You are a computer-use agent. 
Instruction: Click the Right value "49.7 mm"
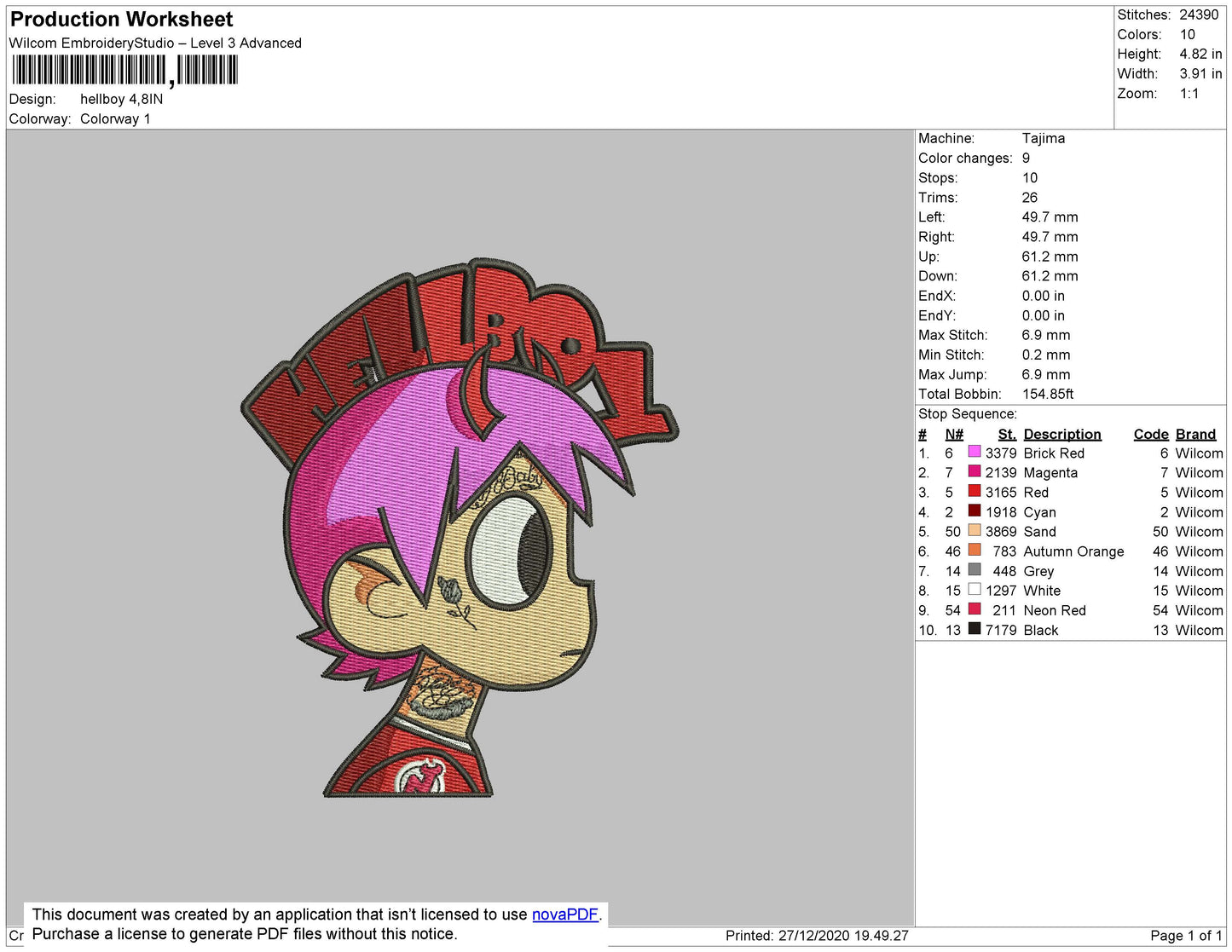click(1050, 236)
